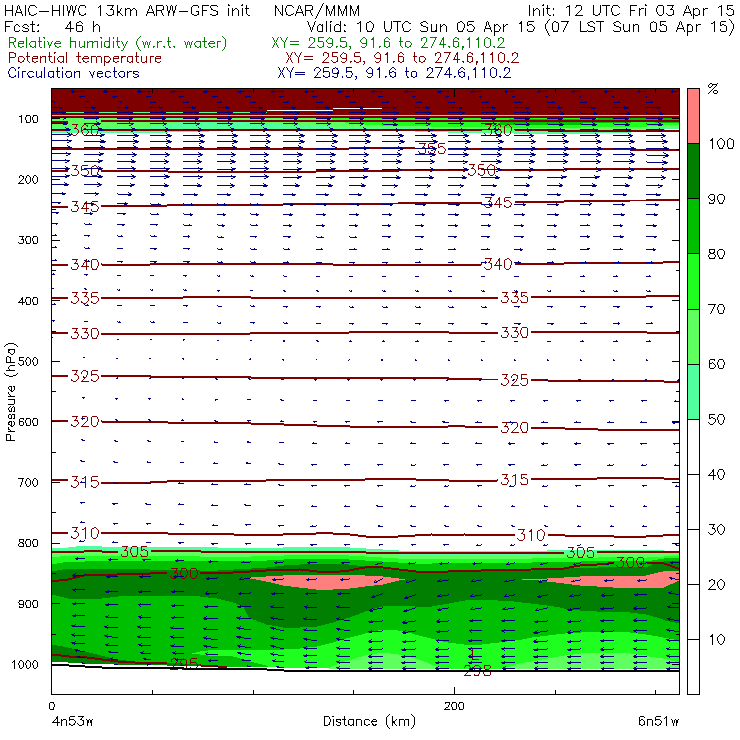Click the colorbar label "90"
740x740 pixels.
716,199
